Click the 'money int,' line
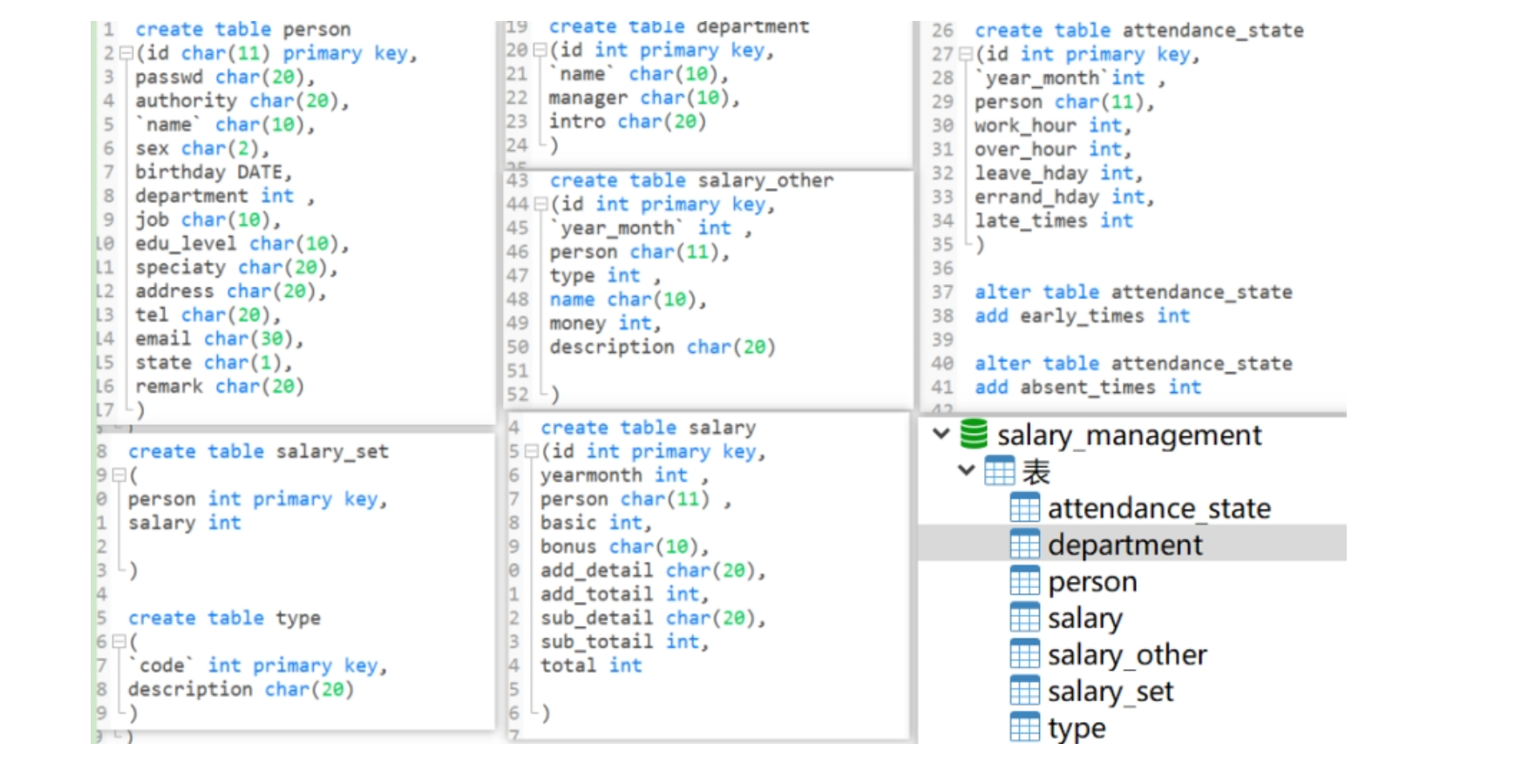This screenshot has height=784, width=1535. tap(605, 323)
